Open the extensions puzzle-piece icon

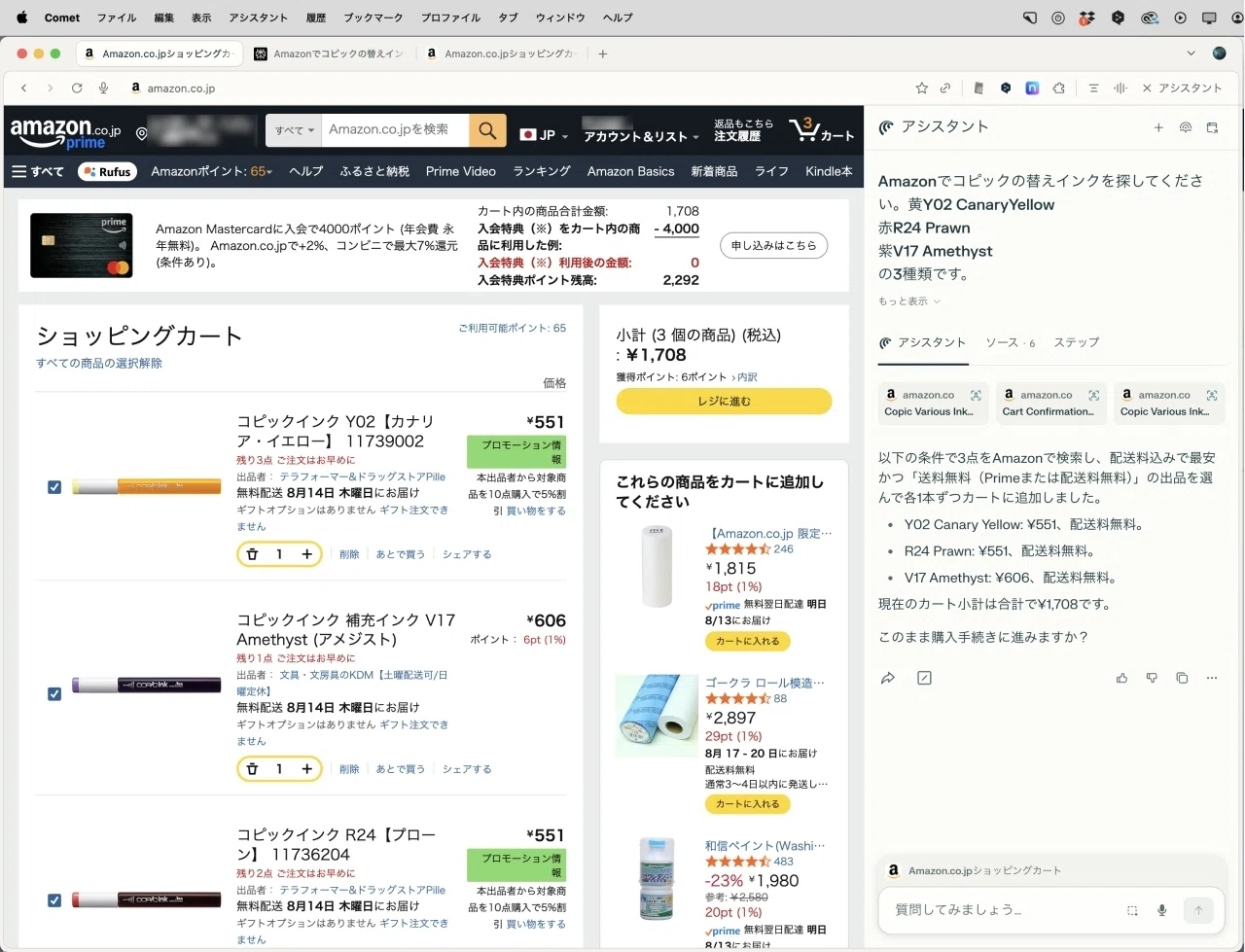(x=1059, y=88)
